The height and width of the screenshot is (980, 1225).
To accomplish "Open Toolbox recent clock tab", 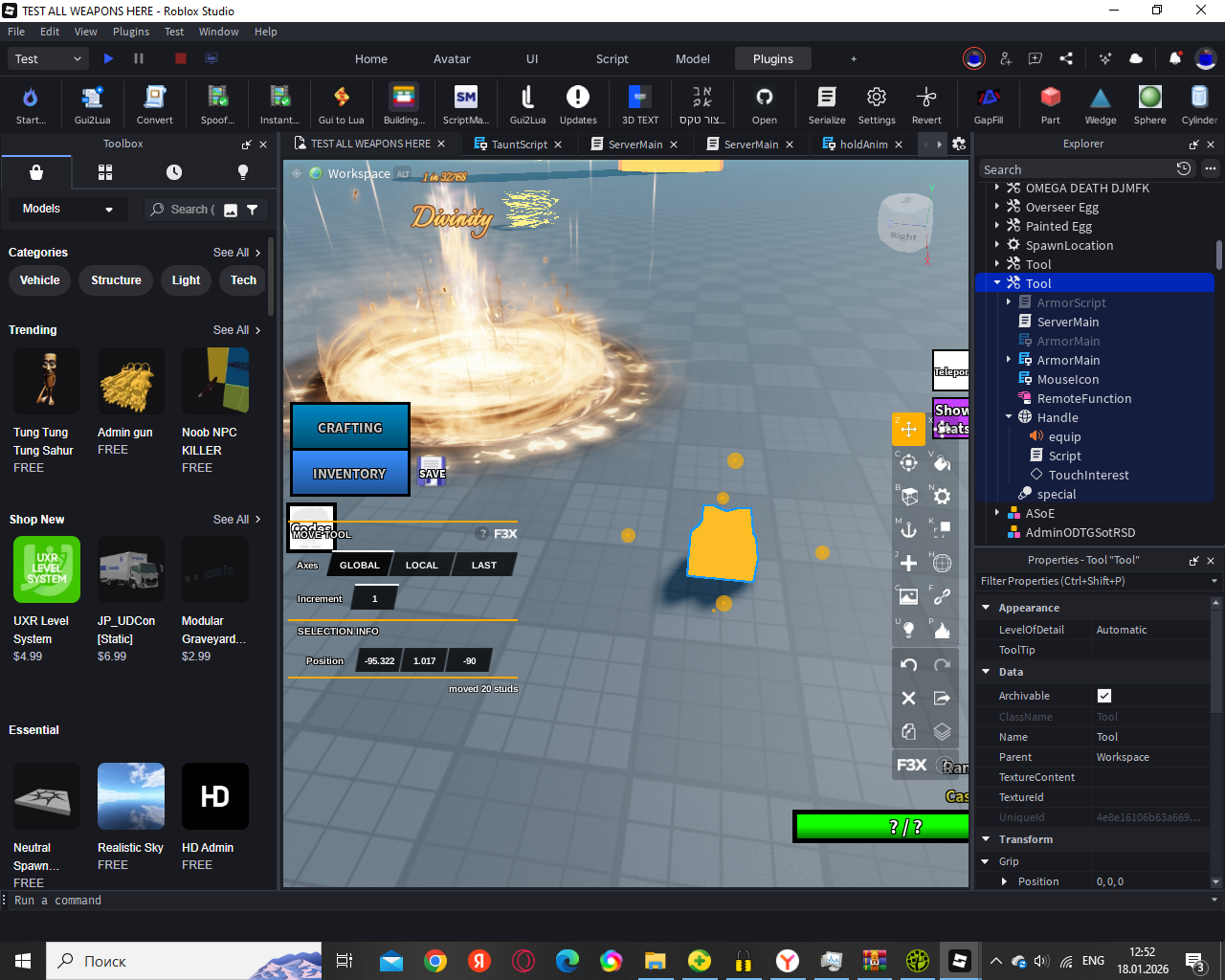I will click(x=174, y=172).
